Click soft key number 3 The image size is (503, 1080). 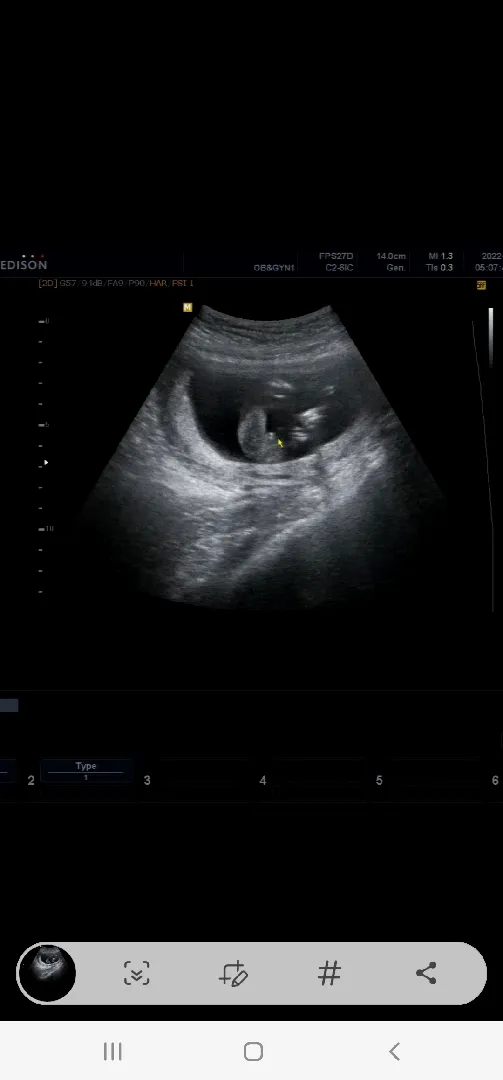[147, 780]
